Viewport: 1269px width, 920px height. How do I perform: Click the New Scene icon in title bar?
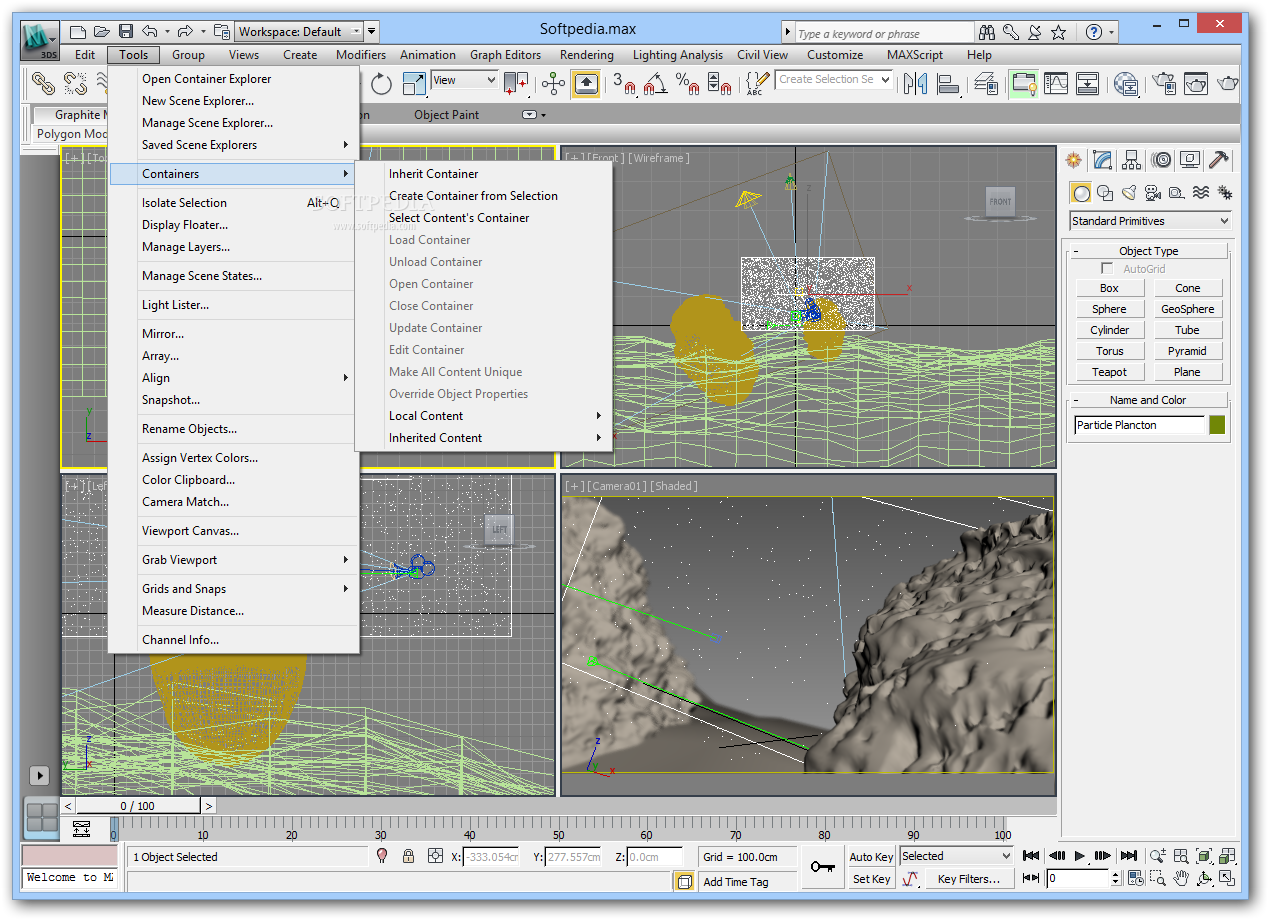pyautogui.click(x=79, y=32)
